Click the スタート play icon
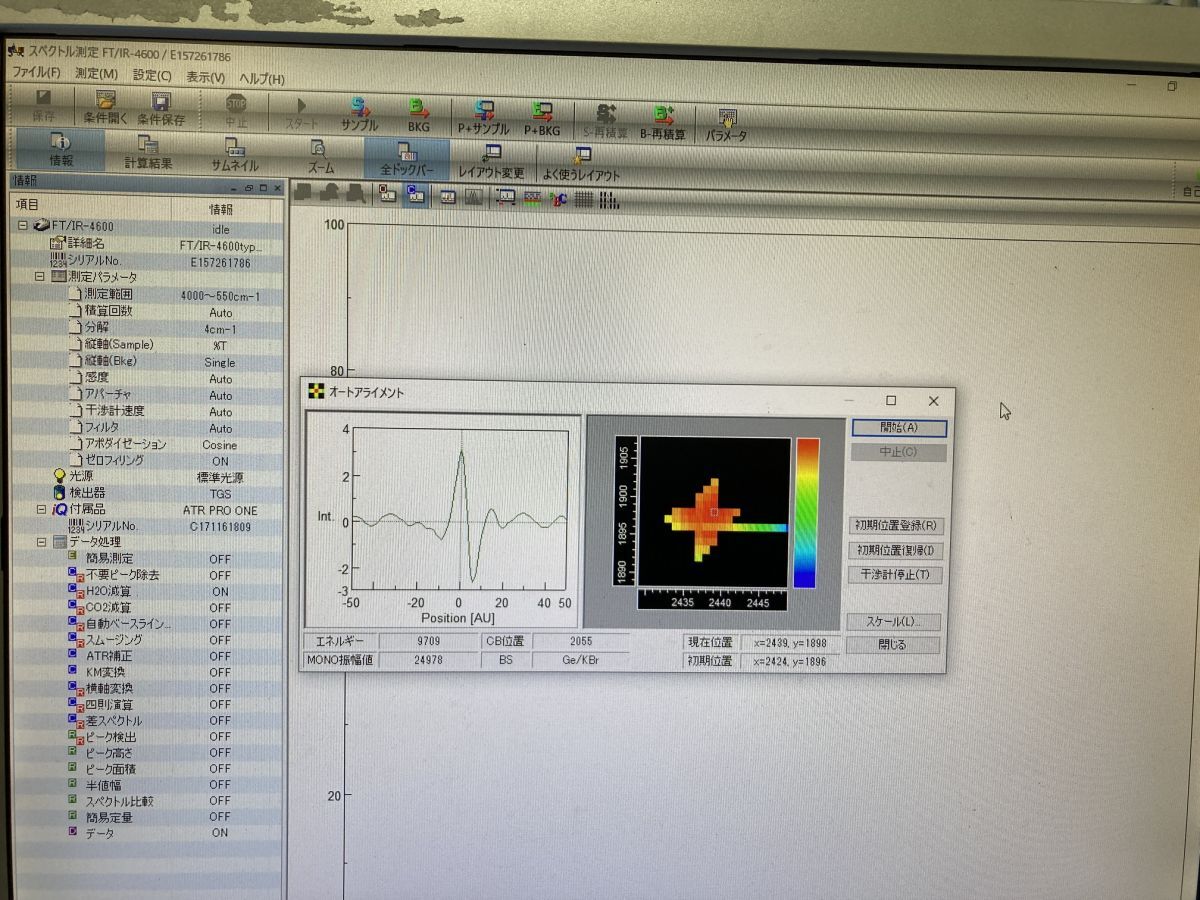Image resolution: width=1200 pixels, height=900 pixels. coord(302,112)
